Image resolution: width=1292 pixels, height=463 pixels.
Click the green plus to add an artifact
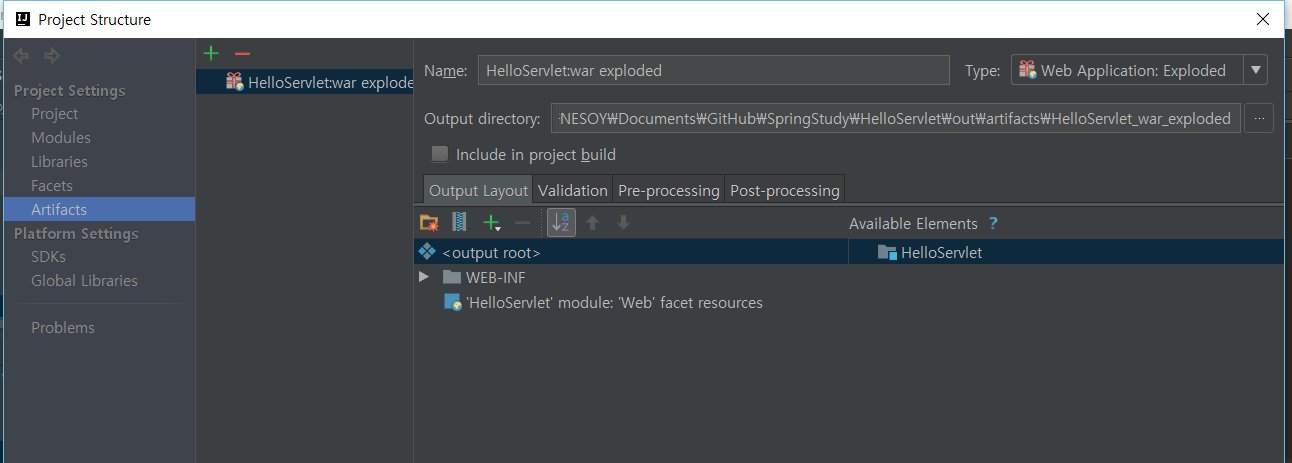210,53
